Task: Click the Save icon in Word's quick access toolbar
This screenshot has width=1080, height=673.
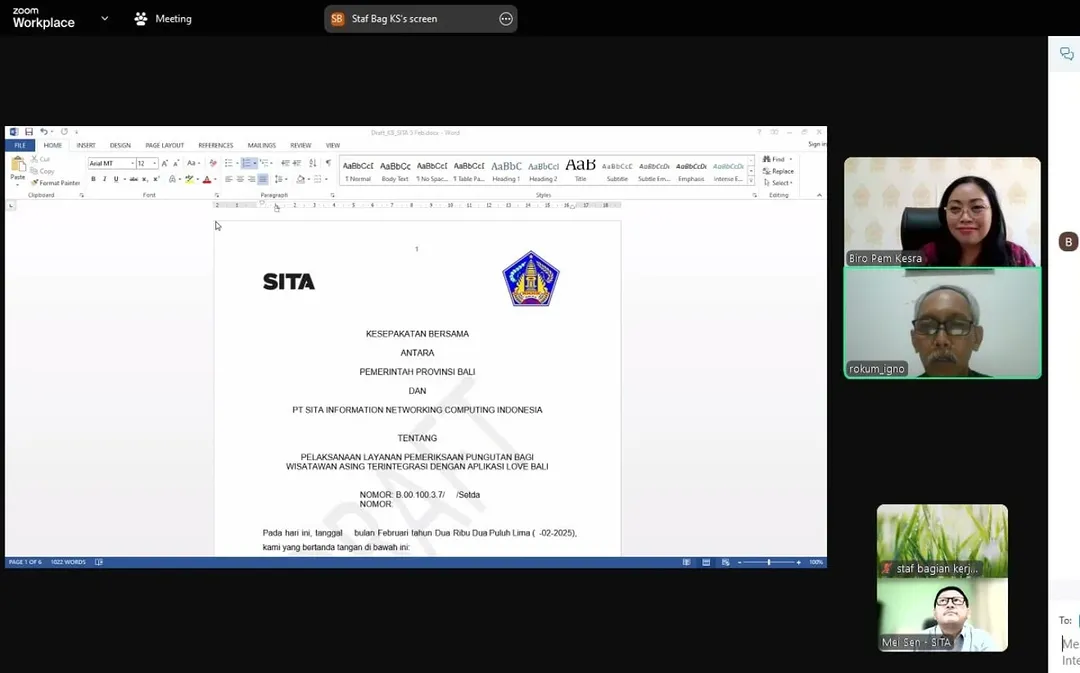Action: (x=29, y=132)
